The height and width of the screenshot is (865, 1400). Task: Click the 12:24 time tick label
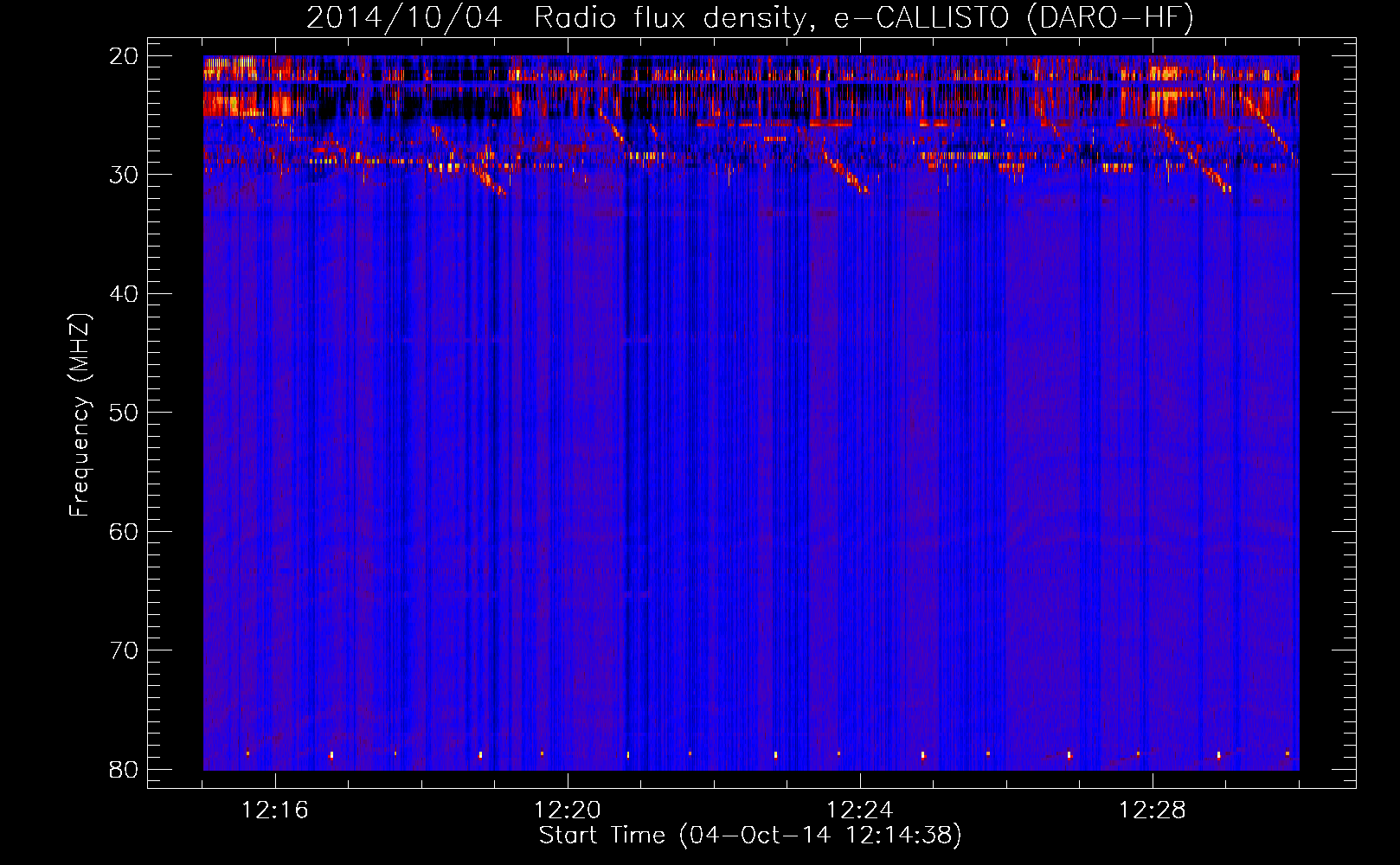pyautogui.click(x=860, y=811)
